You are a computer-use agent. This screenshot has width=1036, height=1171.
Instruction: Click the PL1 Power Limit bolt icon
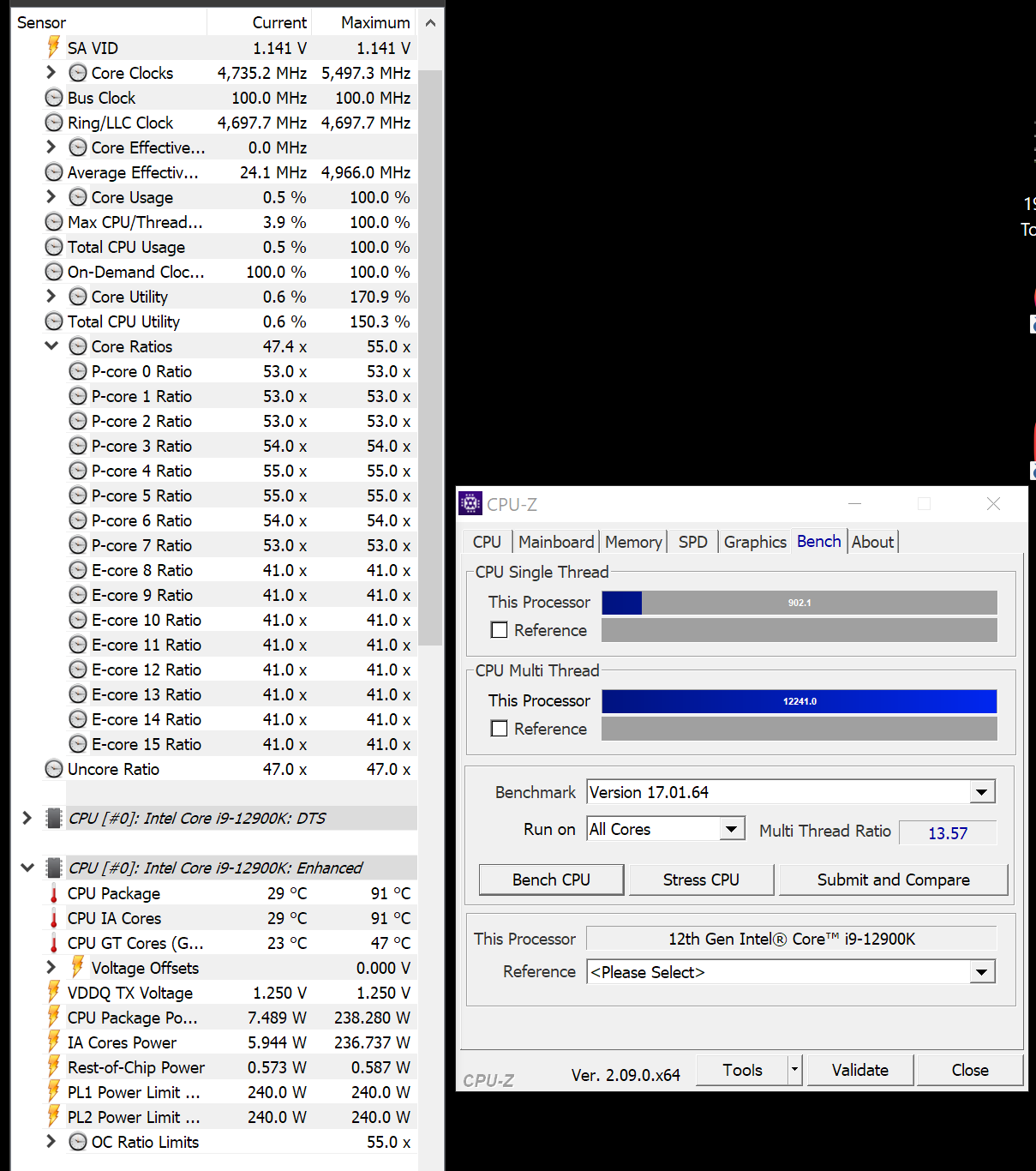(53, 1092)
